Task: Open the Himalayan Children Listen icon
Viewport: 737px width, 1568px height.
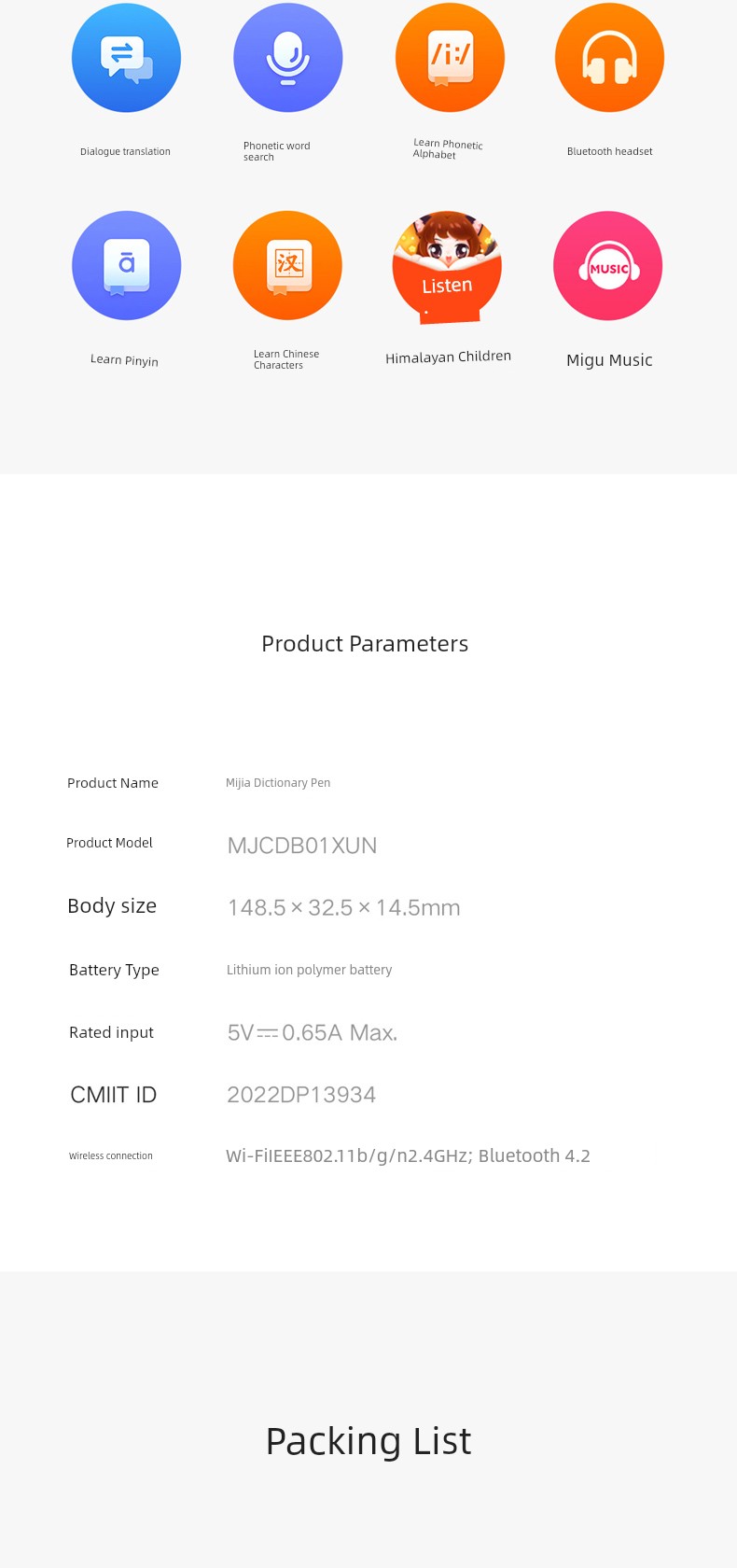Action: [x=448, y=267]
